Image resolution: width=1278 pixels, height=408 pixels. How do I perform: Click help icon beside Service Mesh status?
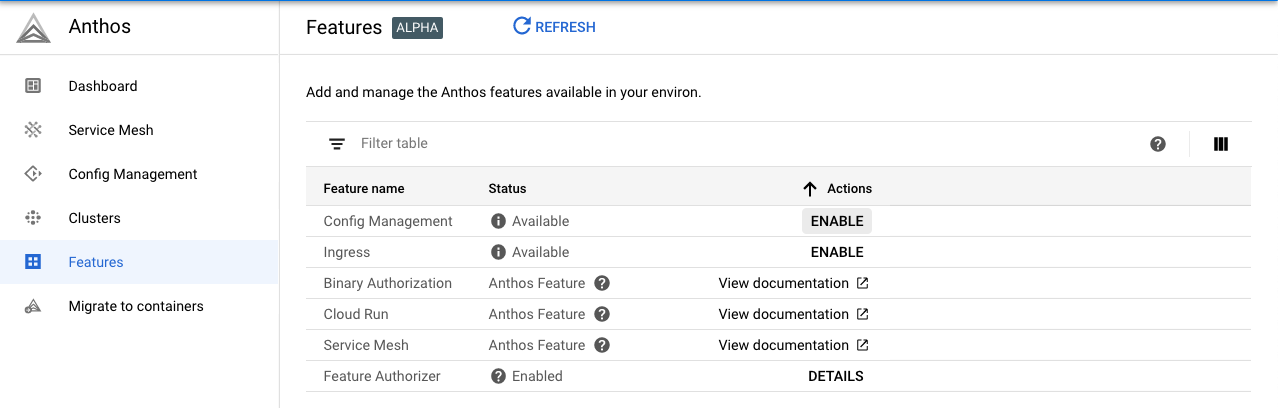pos(602,345)
